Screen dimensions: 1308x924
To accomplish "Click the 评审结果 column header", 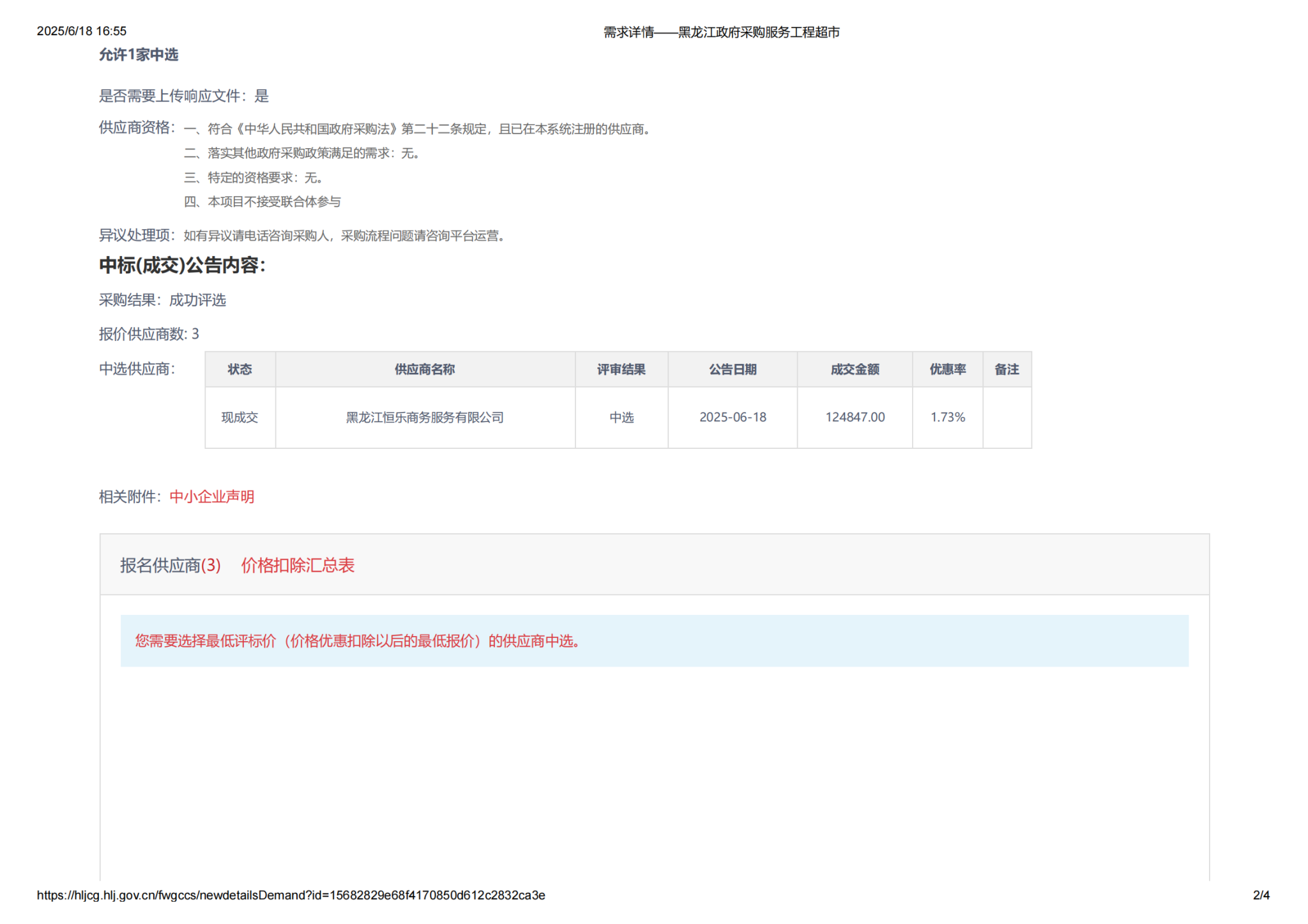I will [x=621, y=369].
